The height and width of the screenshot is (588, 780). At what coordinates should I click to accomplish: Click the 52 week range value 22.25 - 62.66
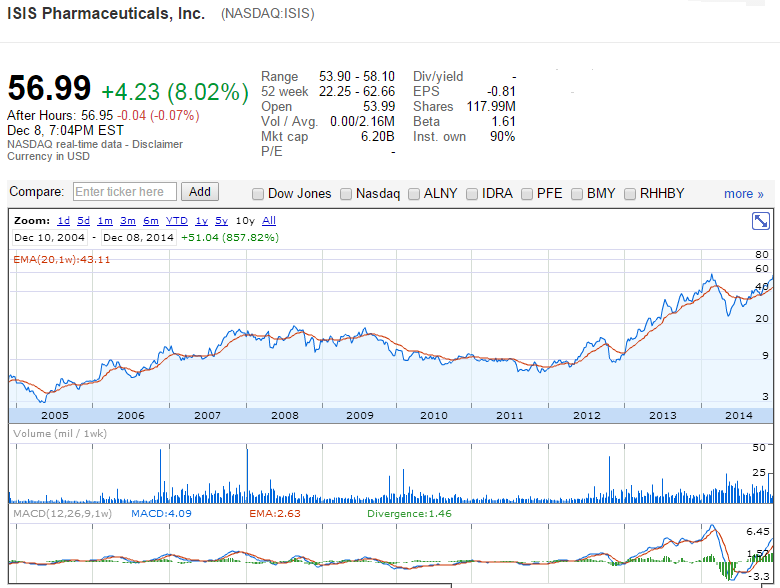(x=357, y=92)
